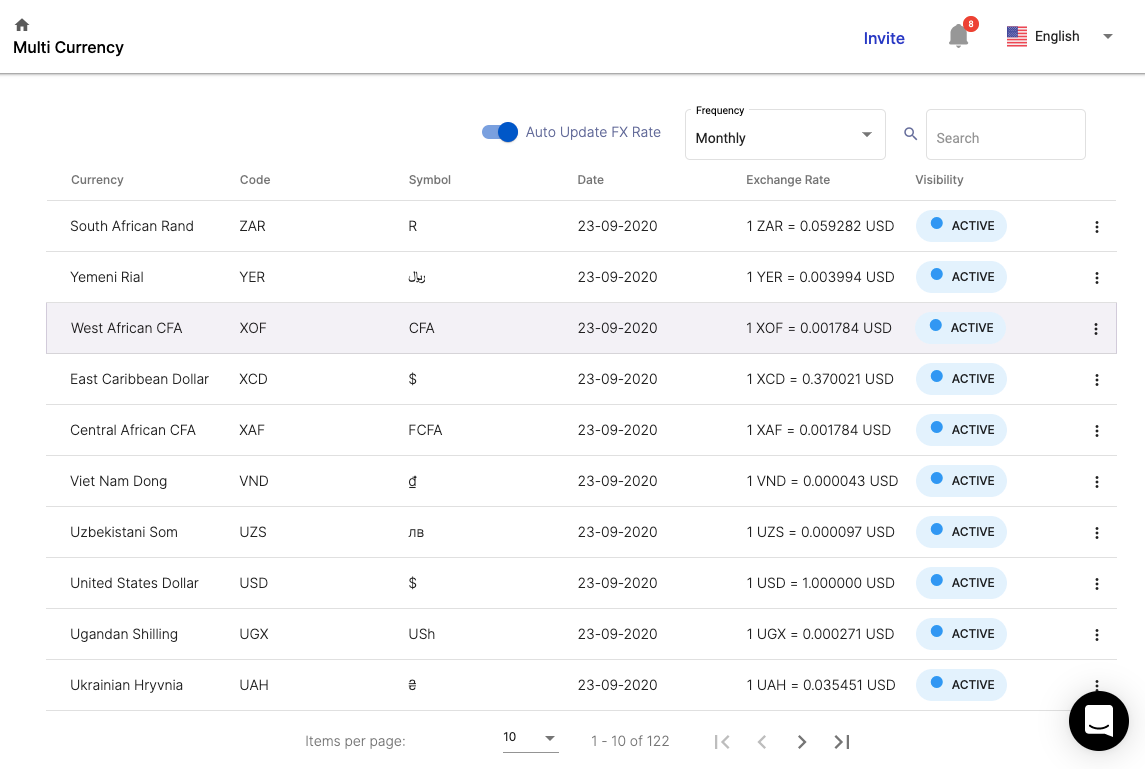Toggle ACTIVE visibility for Central African CFA
The image size is (1145, 769).
tap(961, 430)
